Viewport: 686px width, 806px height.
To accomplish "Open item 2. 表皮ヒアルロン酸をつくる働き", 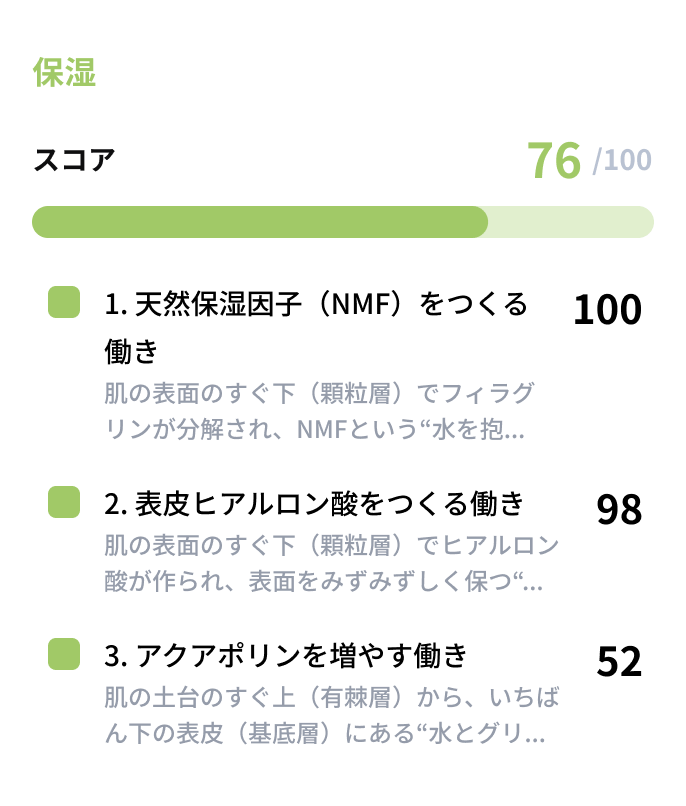I will 314,504.
